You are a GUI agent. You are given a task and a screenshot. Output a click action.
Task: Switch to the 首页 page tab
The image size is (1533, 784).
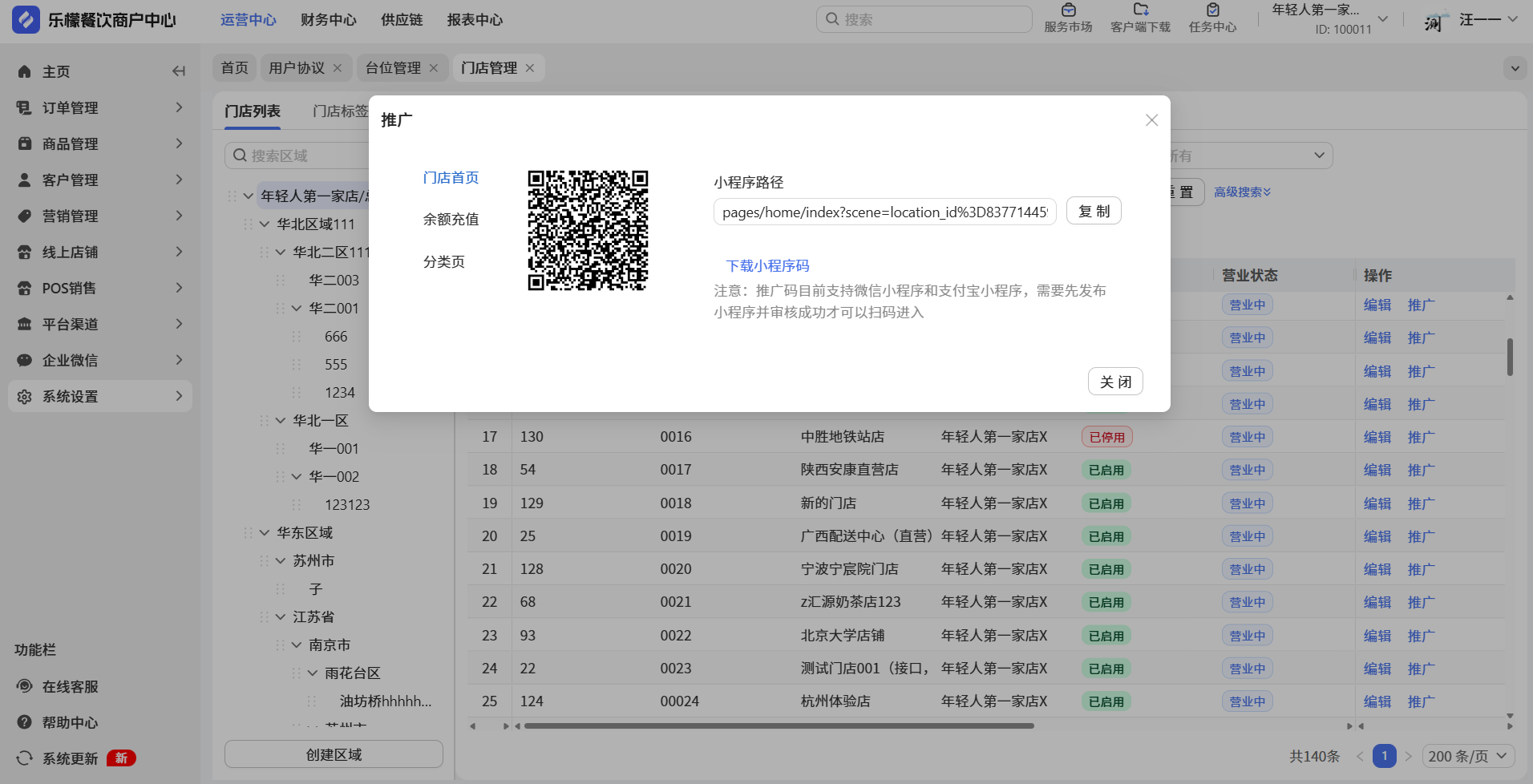[x=235, y=68]
